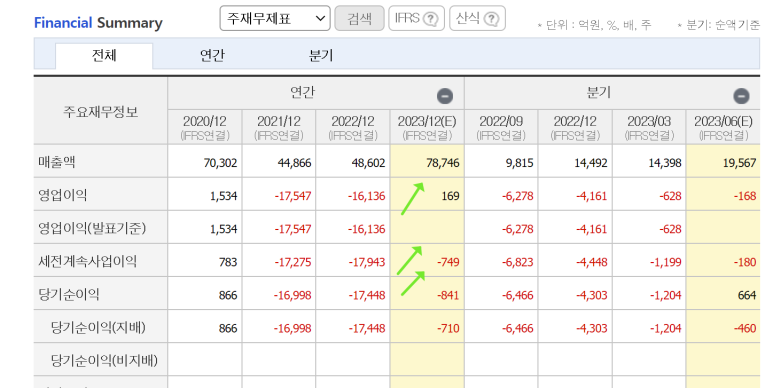Select the 영업이익(발표기준) row label
Viewport: 773px width, 388px height.
coord(92,228)
